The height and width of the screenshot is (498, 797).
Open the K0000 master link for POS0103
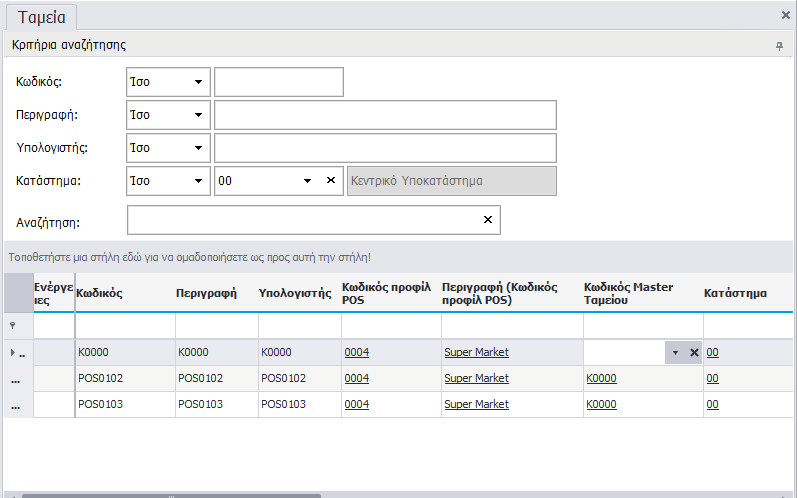[x=601, y=404]
